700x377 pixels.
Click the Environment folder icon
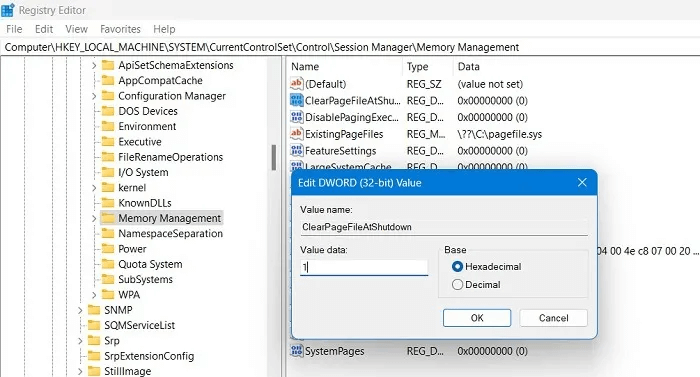(x=108, y=126)
